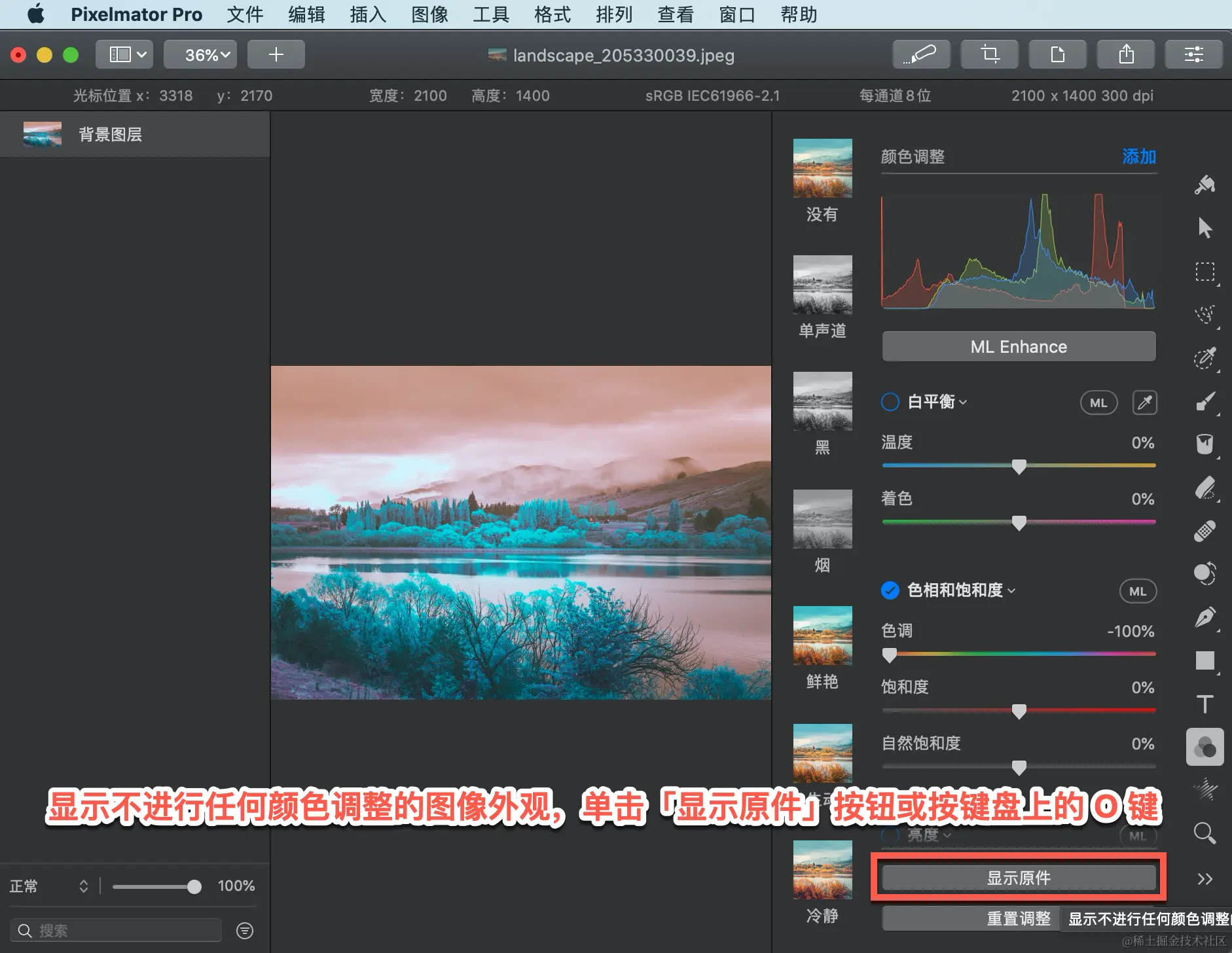This screenshot has width=1232, height=953.
Task: Select the Erase tool
Action: click(1205, 488)
